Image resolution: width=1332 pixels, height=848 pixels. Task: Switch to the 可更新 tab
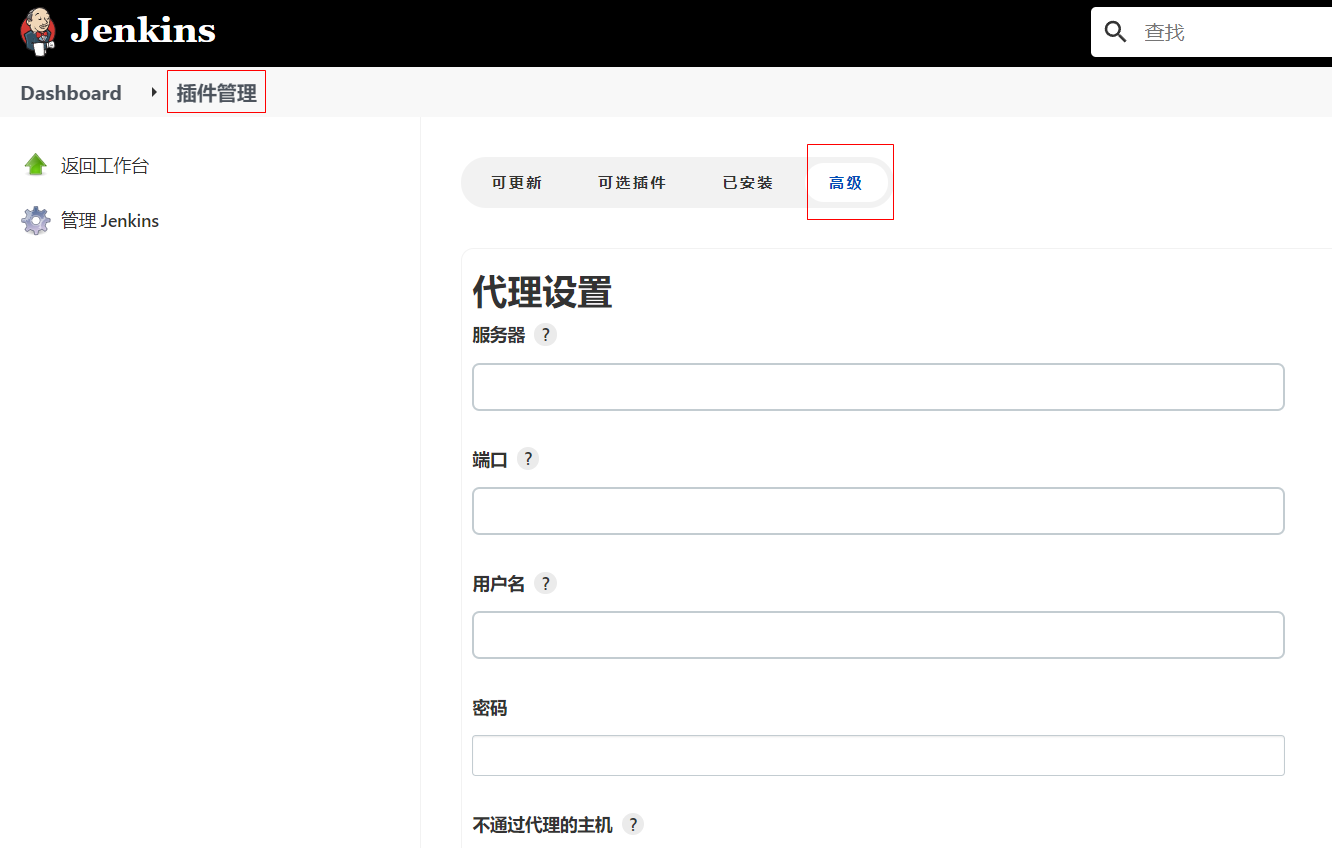pyautogui.click(x=517, y=182)
